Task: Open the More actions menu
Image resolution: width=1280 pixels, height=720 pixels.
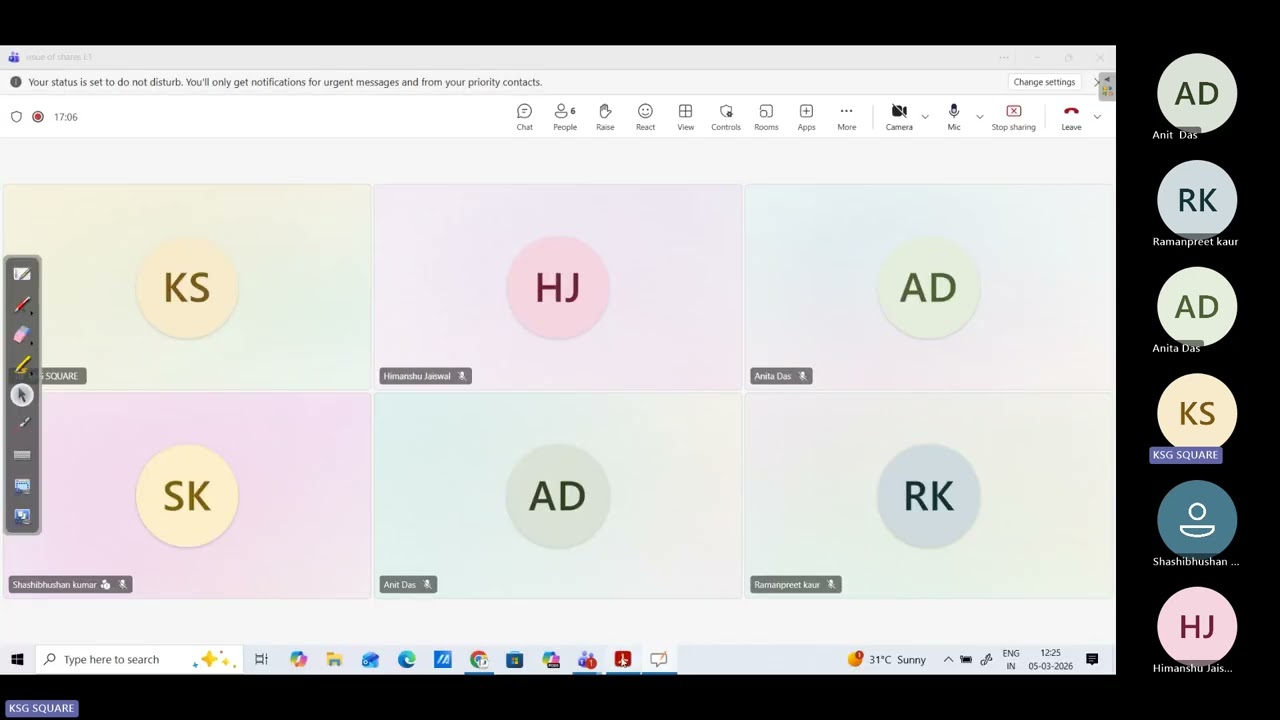Action: [846, 117]
